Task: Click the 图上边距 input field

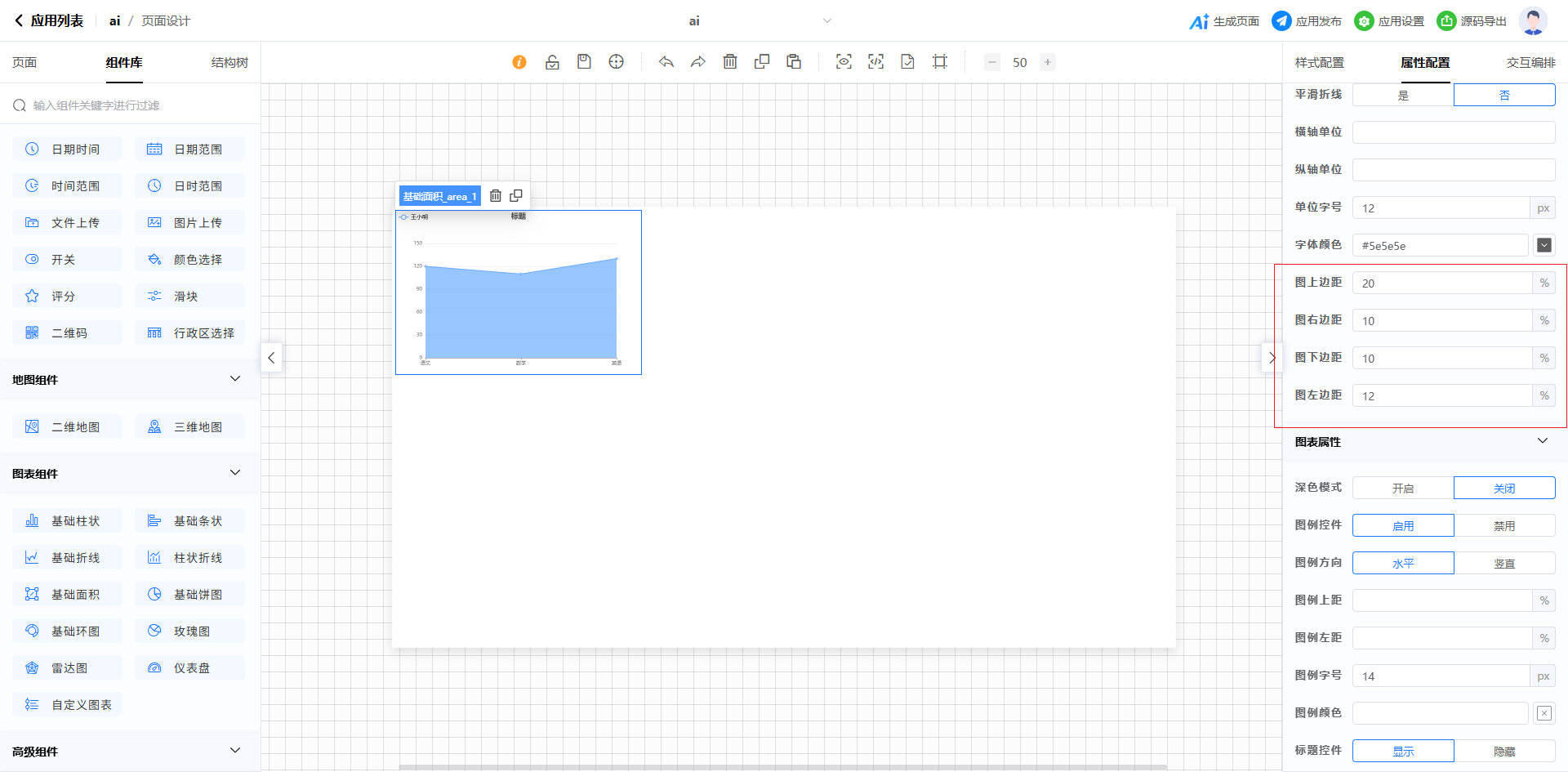Action: pos(1441,283)
